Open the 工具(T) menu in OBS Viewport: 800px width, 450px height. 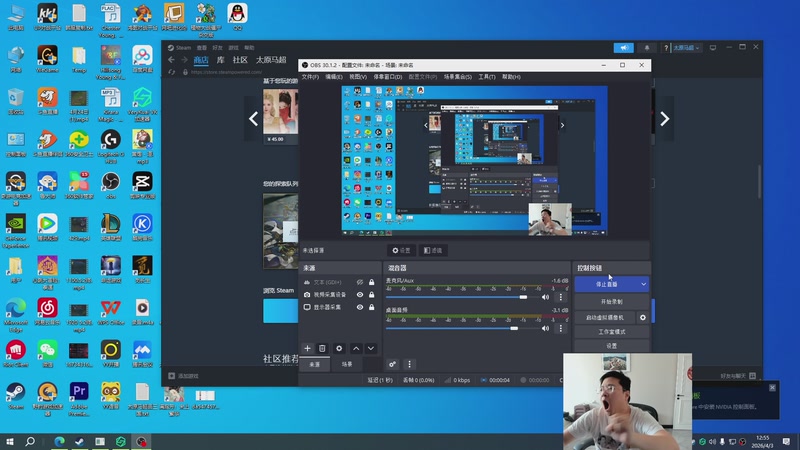point(487,77)
